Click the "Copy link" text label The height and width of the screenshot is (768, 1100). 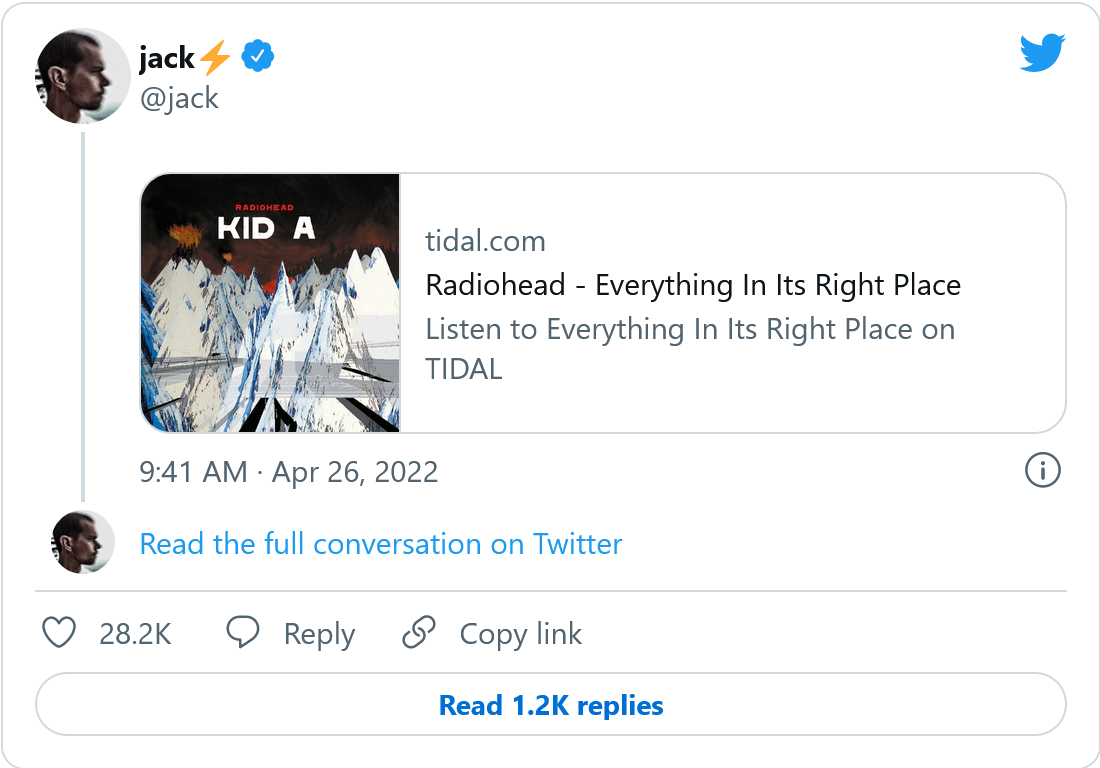pyautogui.click(x=520, y=634)
